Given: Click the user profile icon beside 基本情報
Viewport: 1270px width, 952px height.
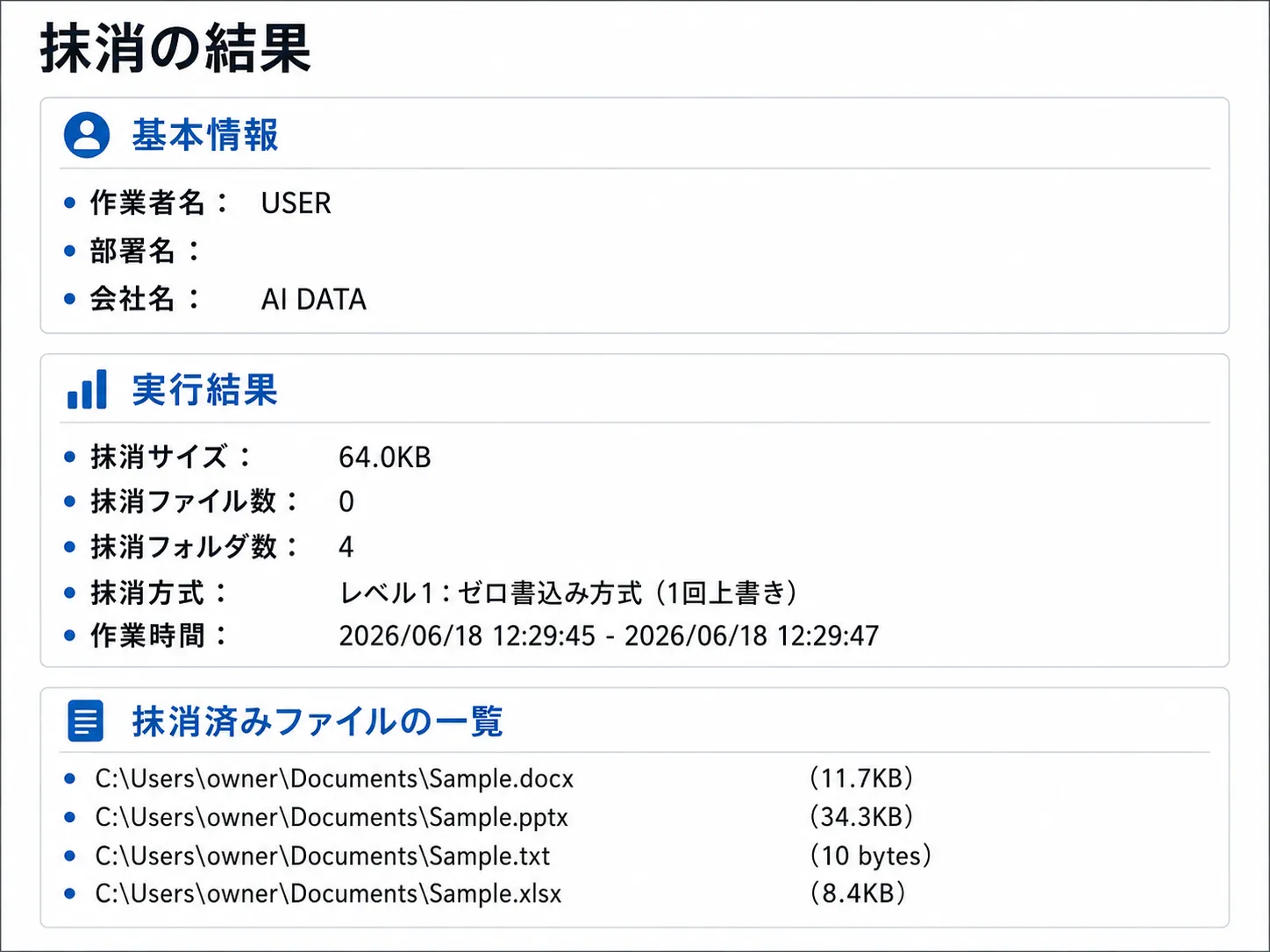Looking at the screenshot, I should coord(87,135).
